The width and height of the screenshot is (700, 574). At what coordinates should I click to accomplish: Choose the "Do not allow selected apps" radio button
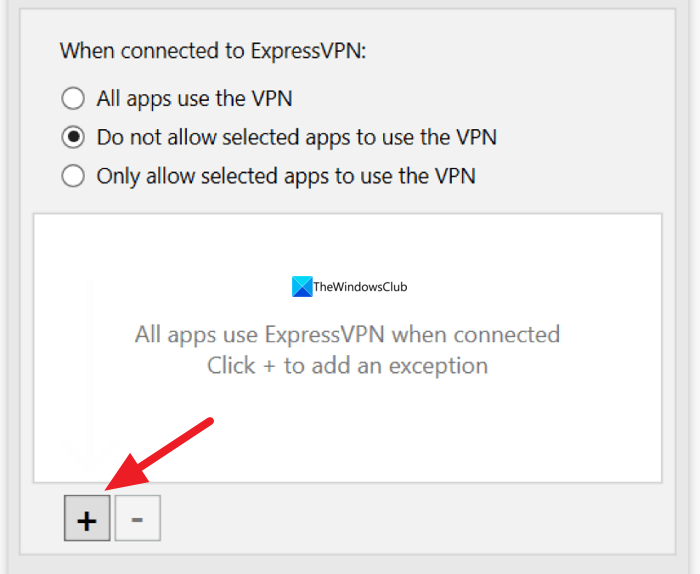73,137
